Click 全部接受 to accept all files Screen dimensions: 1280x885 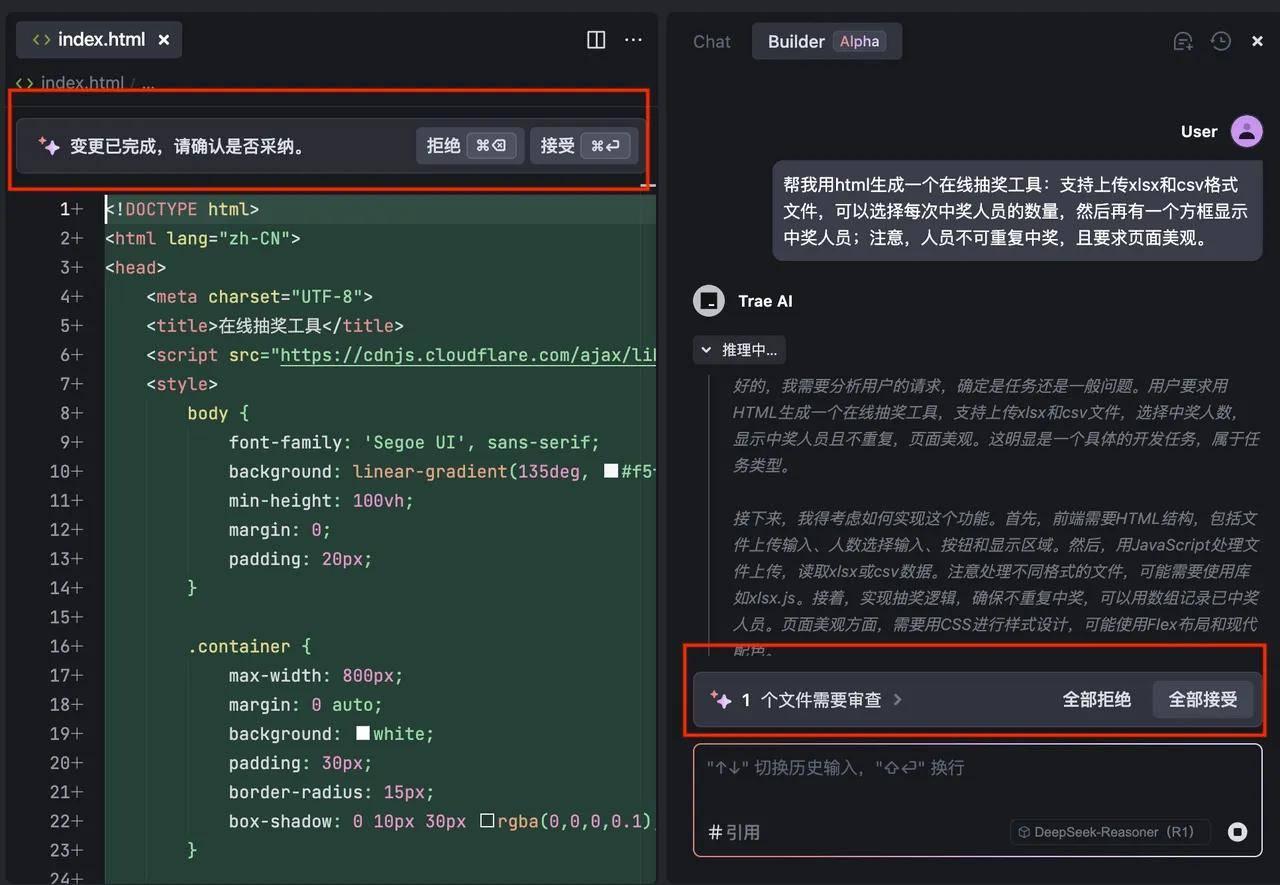click(x=1202, y=700)
